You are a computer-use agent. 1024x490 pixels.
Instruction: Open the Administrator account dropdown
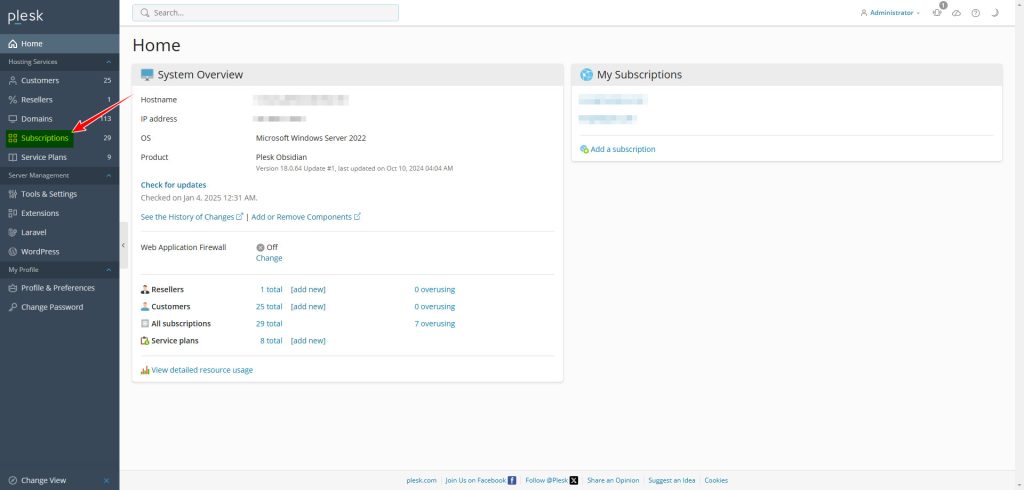pyautogui.click(x=890, y=13)
